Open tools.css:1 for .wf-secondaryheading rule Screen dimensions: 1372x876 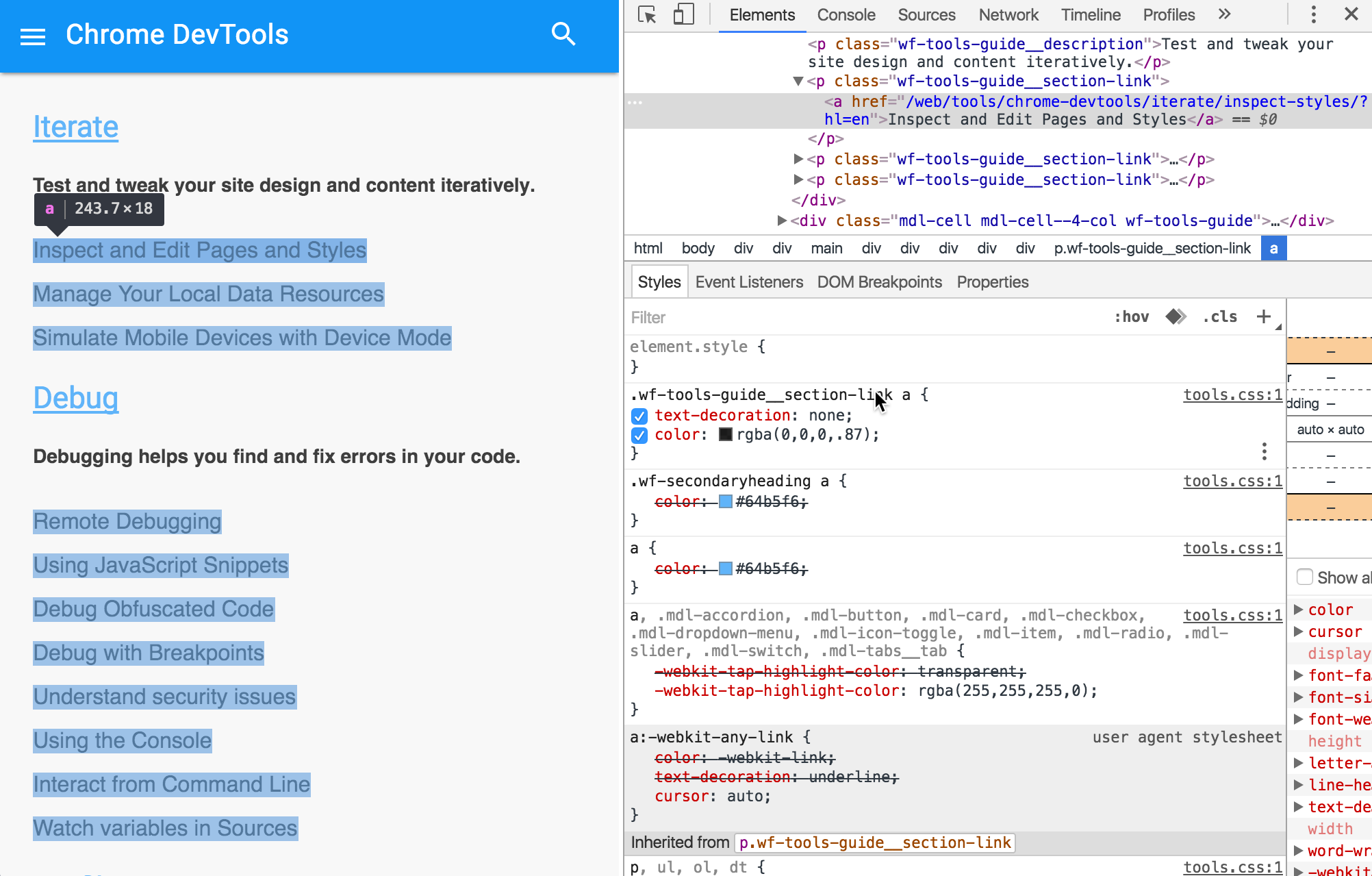click(1233, 481)
